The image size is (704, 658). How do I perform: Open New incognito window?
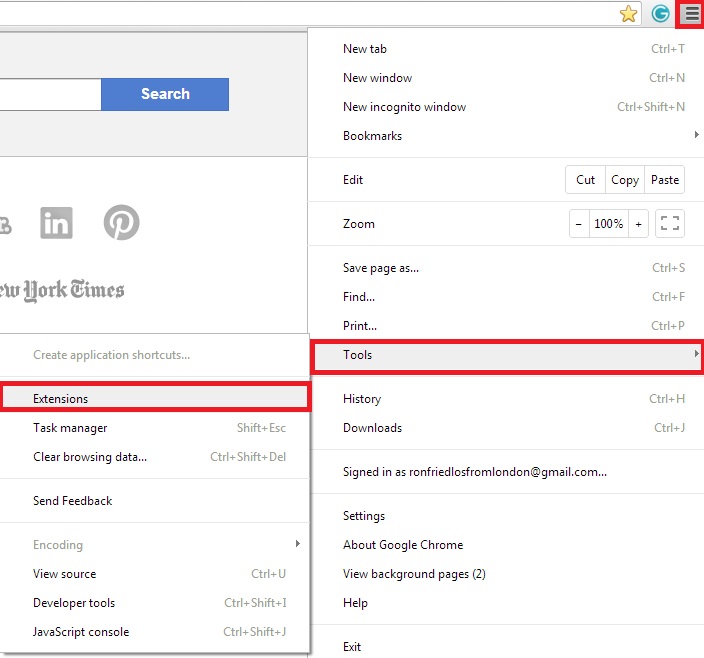[x=404, y=107]
